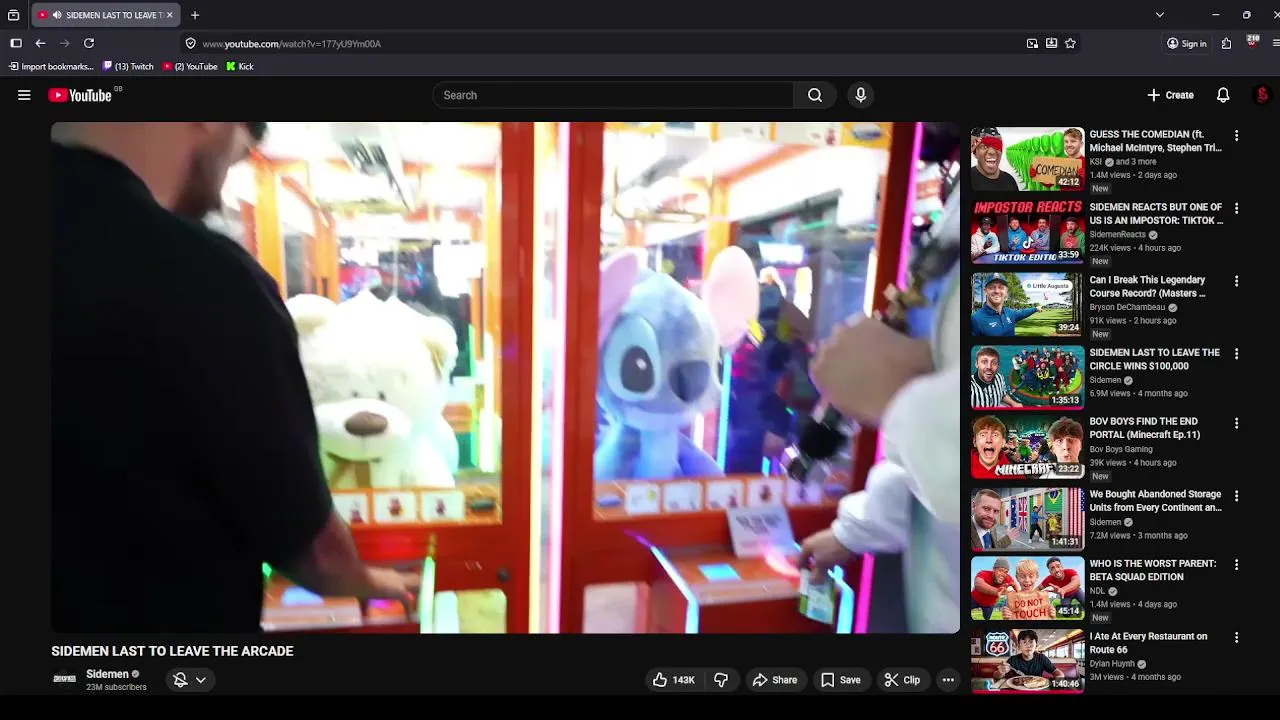Like the video with 143K likes

pyautogui.click(x=674, y=680)
